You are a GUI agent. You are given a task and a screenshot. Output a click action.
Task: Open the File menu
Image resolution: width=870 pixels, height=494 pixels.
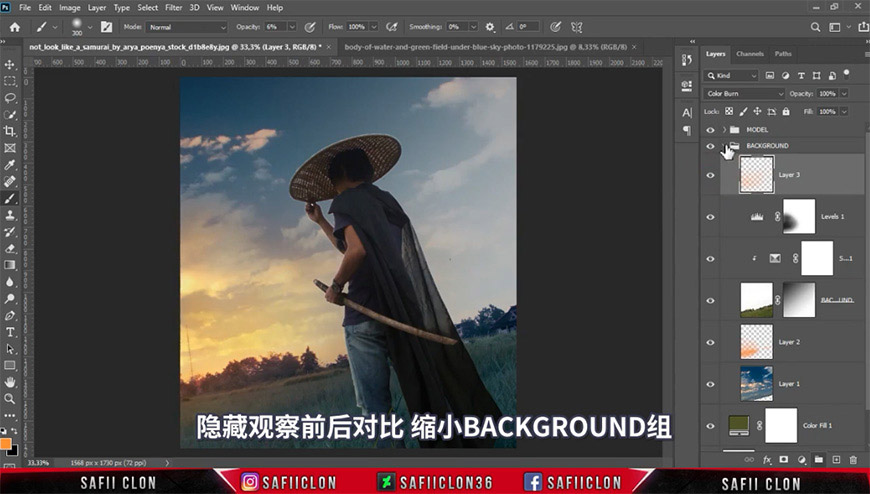(25, 8)
